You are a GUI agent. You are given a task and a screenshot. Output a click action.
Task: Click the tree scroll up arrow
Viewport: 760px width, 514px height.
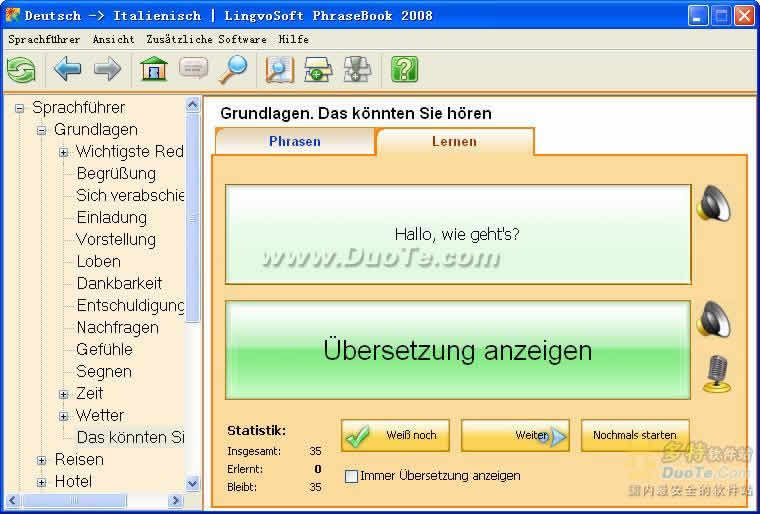(193, 104)
